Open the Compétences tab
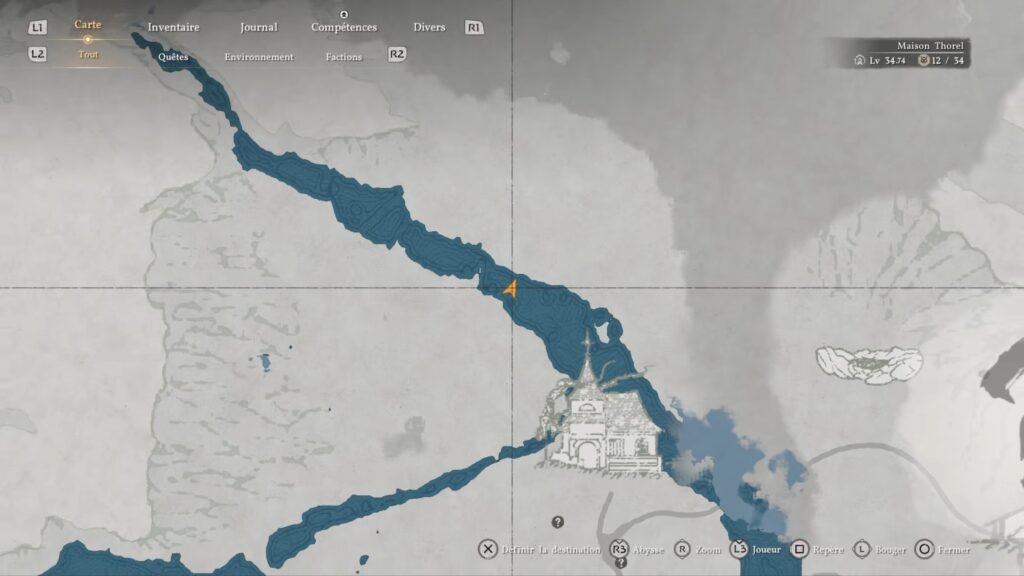The height and width of the screenshot is (576, 1024). (x=344, y=27)
